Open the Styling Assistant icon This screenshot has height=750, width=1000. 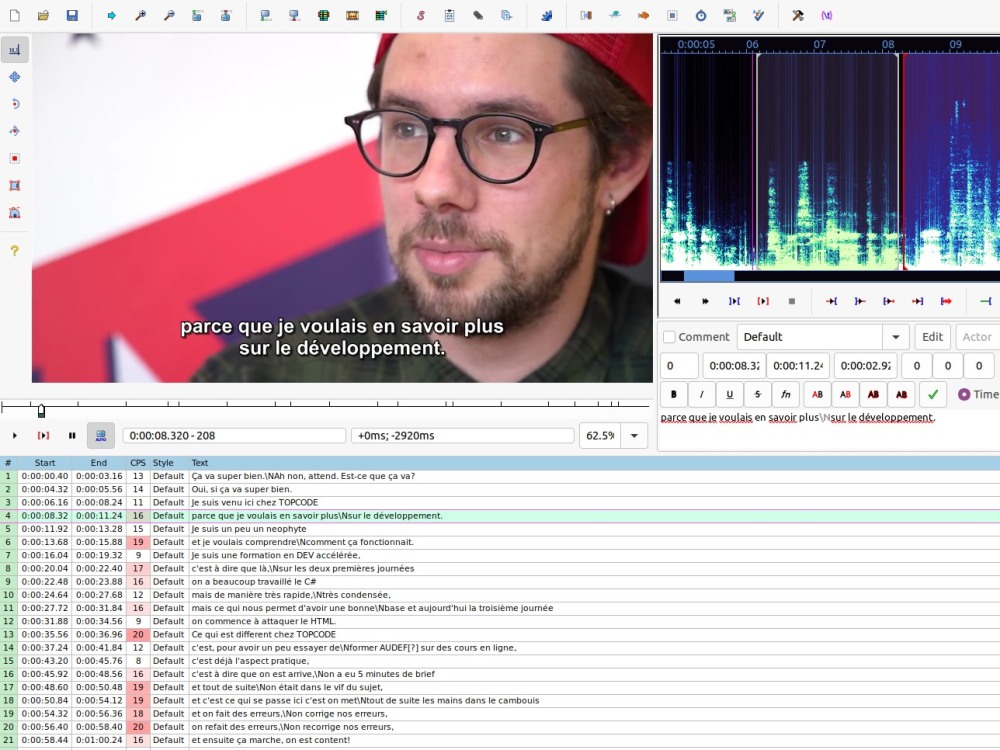pyautogui.click(x=615, y=15)
